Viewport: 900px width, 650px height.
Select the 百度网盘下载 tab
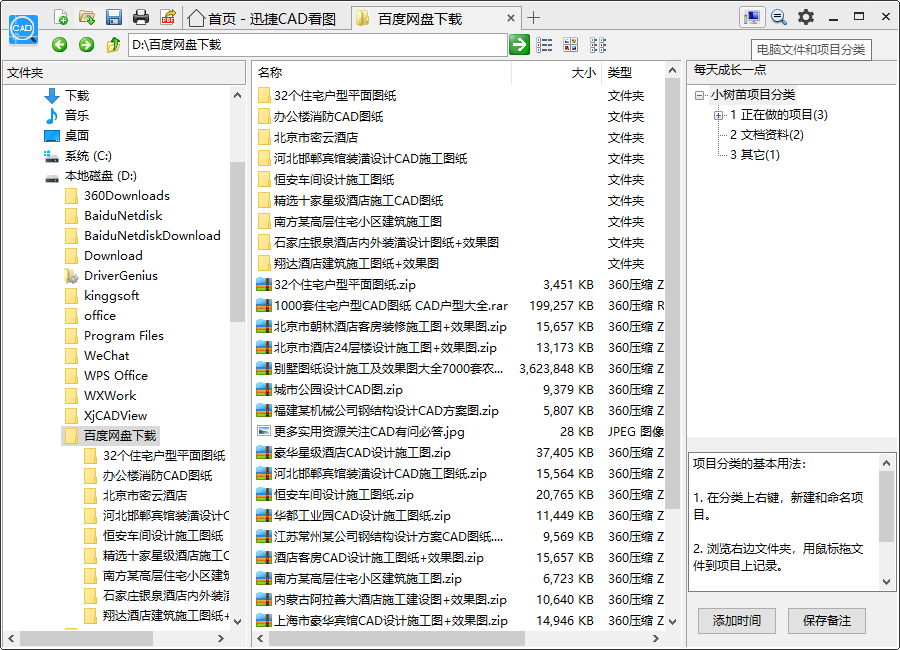[x=436, y=19]
